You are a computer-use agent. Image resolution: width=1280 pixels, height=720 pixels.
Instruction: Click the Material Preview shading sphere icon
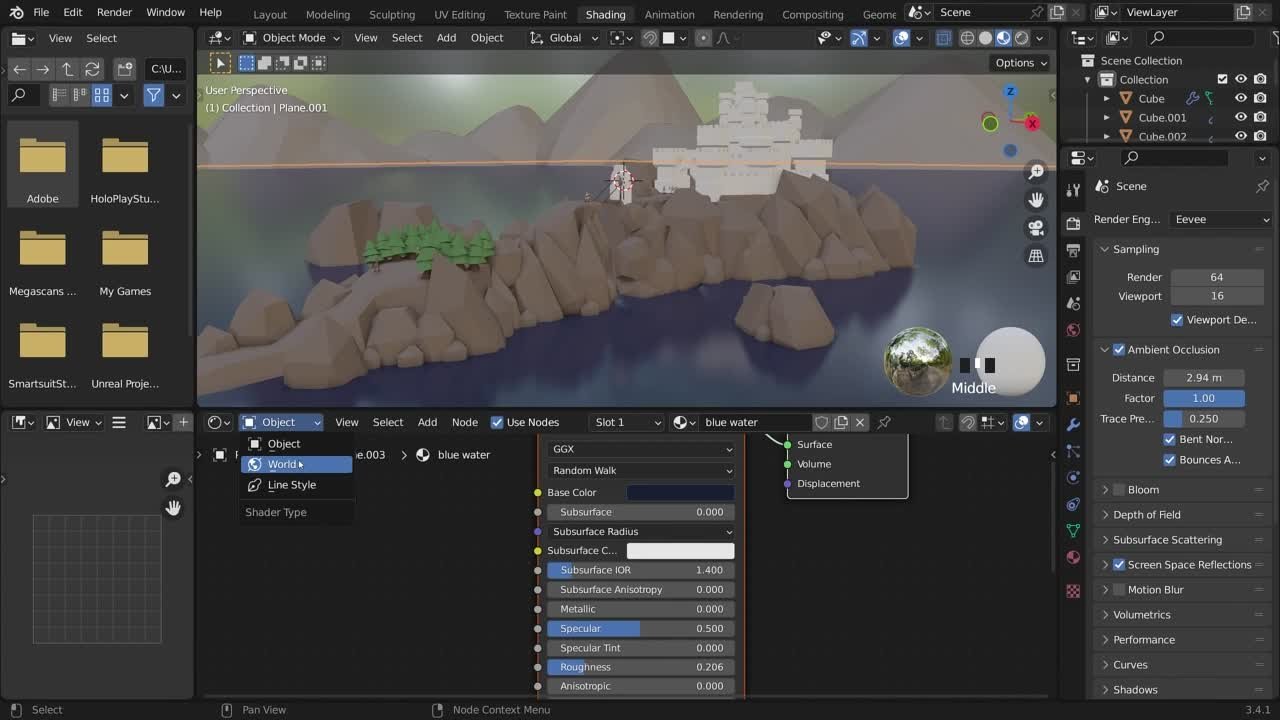click(1003, 37)
